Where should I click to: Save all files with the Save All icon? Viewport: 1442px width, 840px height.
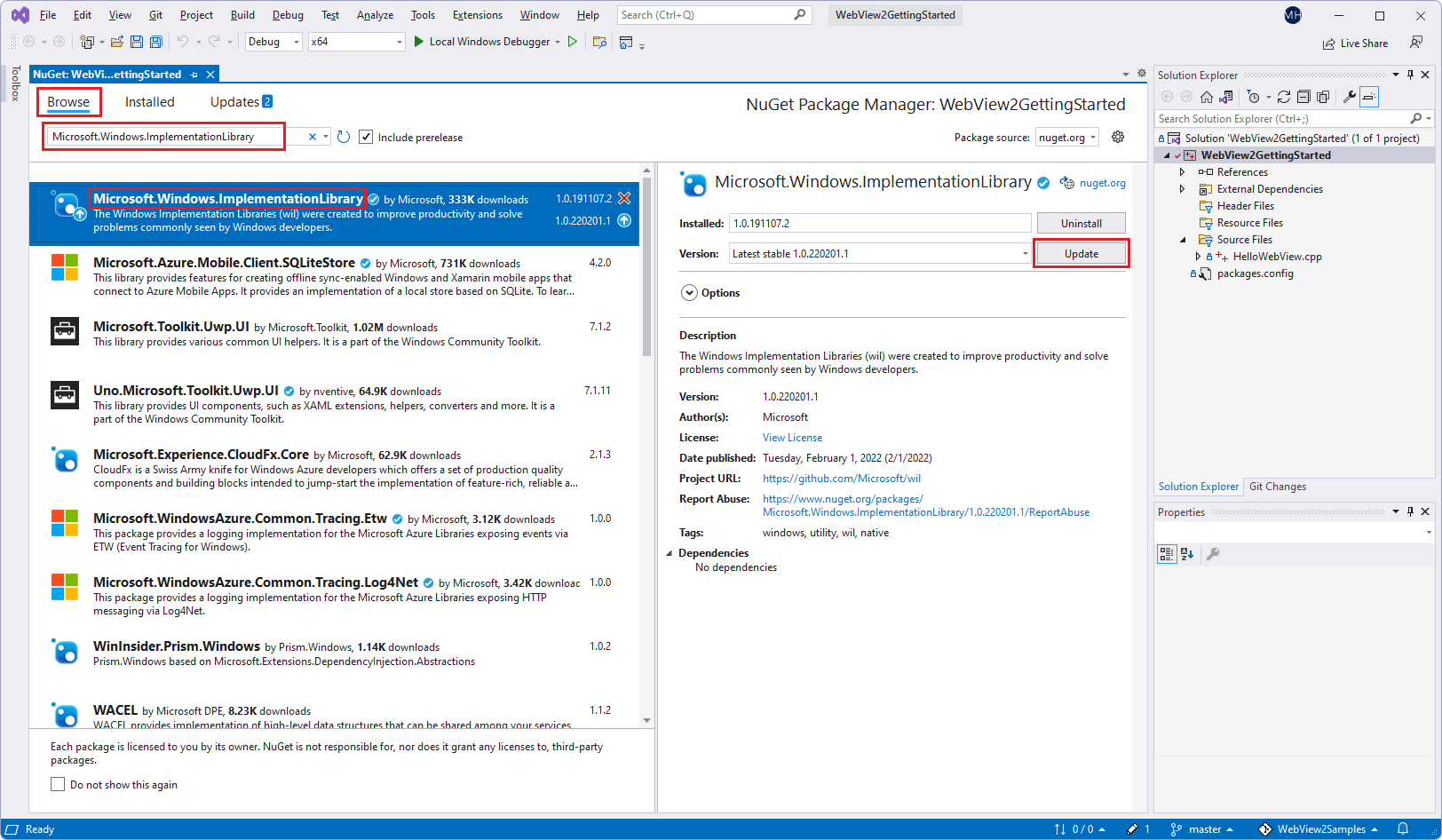(156, 42)
